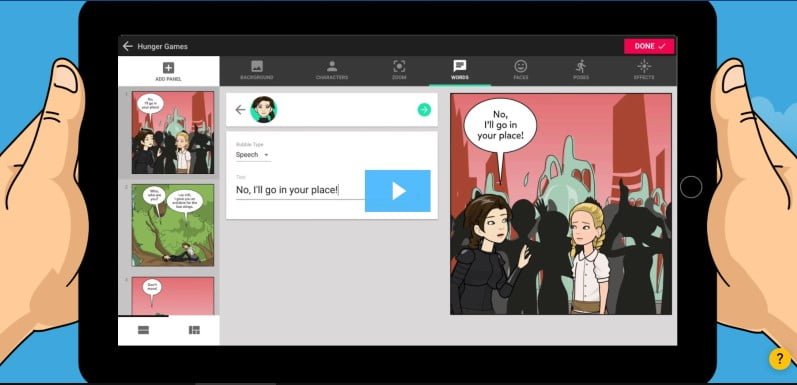Open the Background tab

257,70
